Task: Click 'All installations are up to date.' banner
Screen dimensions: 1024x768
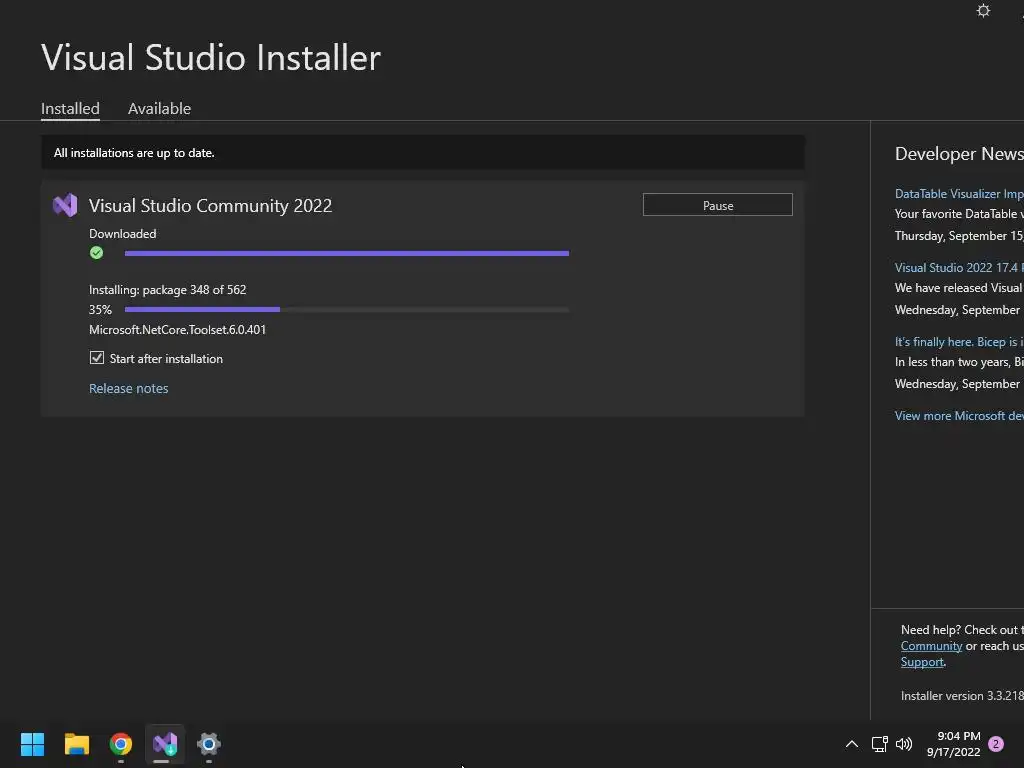Action: 423,153
